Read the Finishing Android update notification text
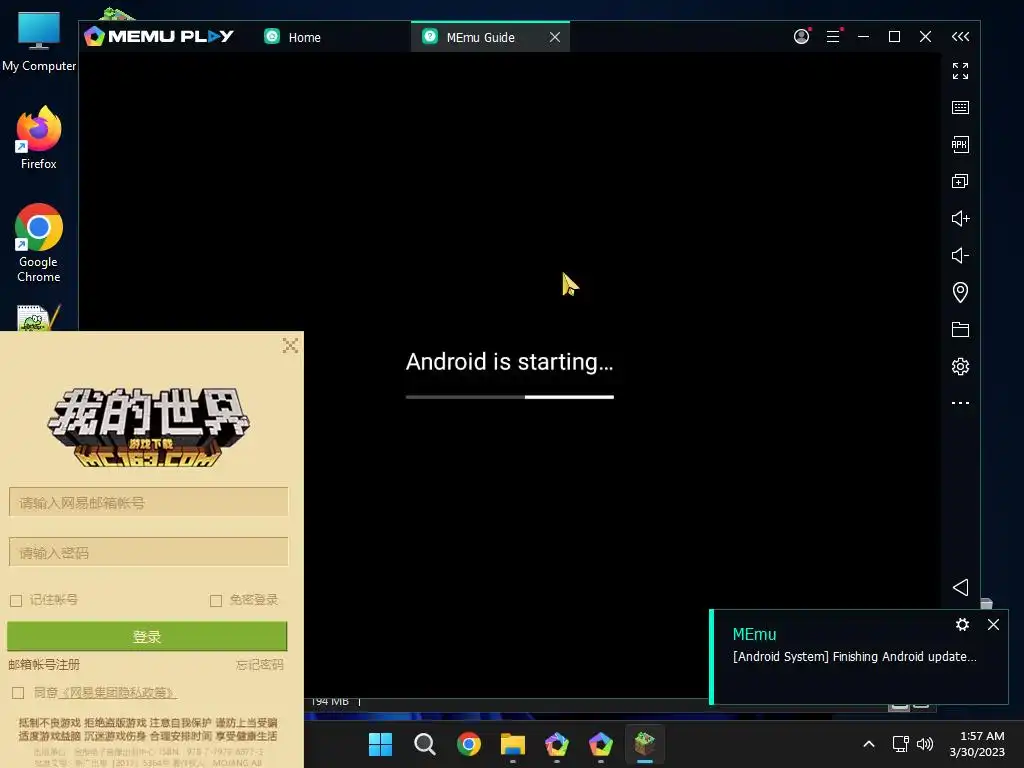Viewport: 1024px width, 768px height. [x=854, y=656]
